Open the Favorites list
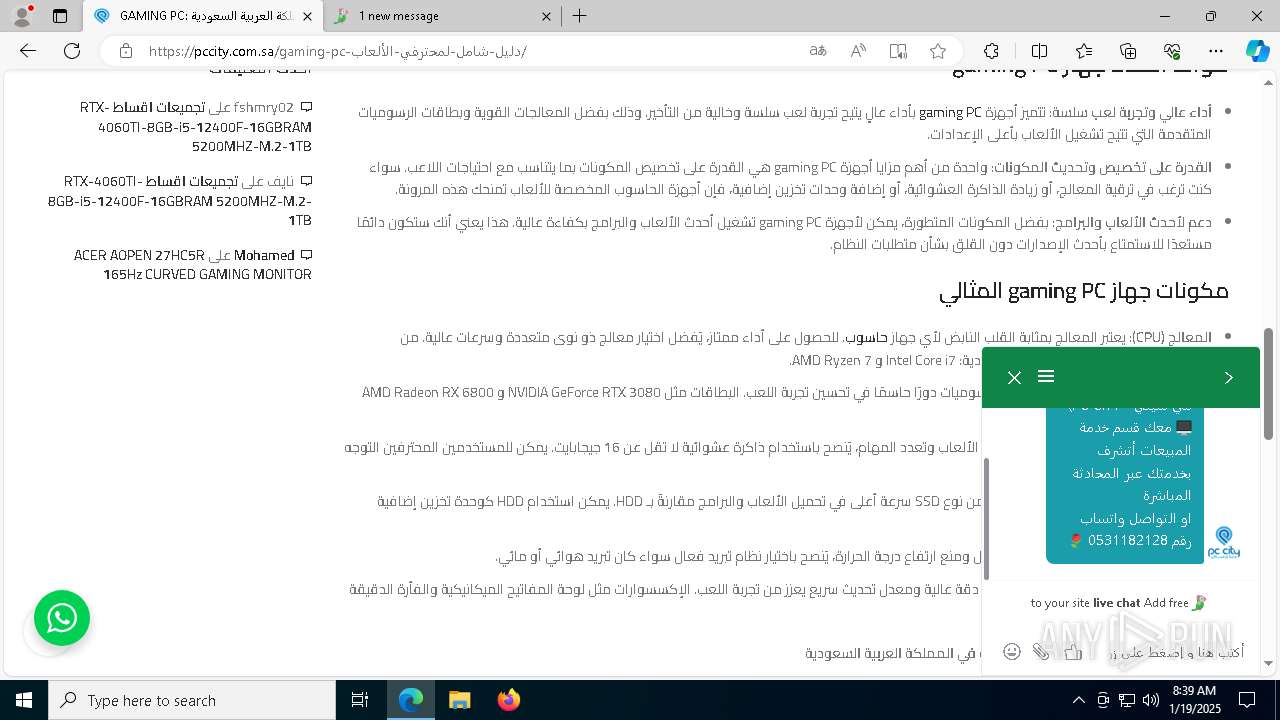 [1084, 51]
